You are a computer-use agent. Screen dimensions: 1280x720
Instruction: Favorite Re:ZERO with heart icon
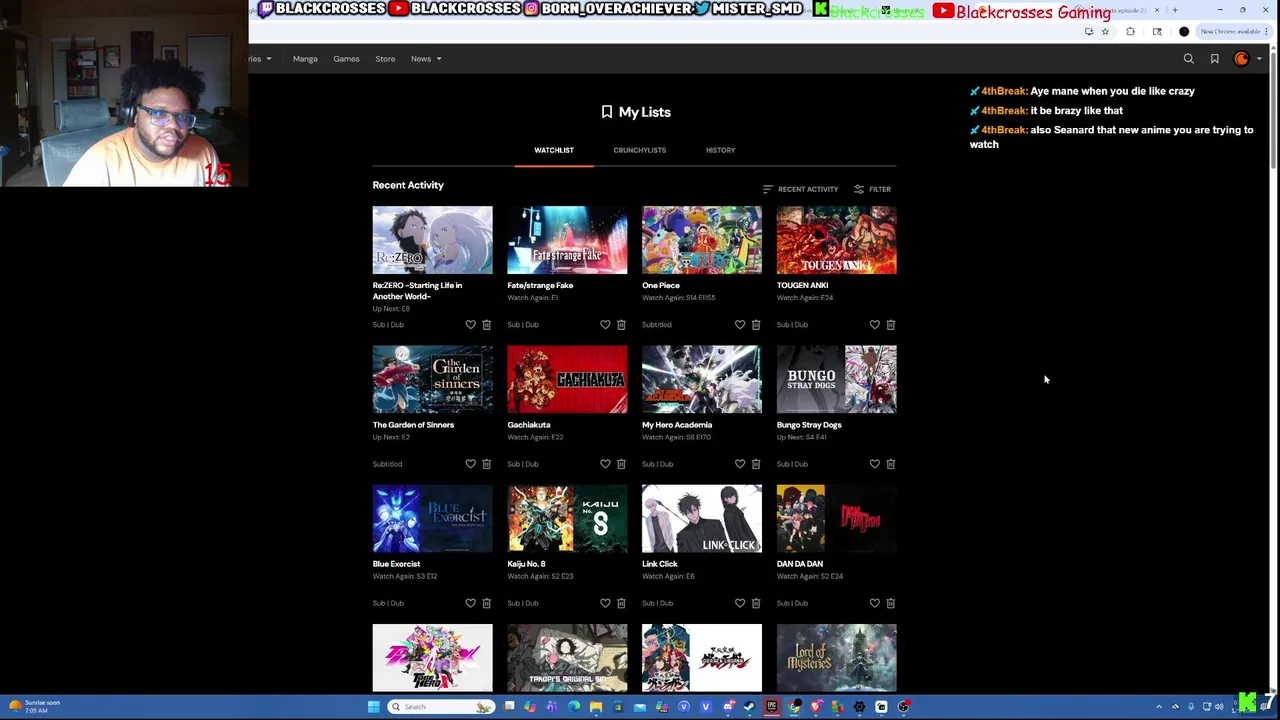471,325
